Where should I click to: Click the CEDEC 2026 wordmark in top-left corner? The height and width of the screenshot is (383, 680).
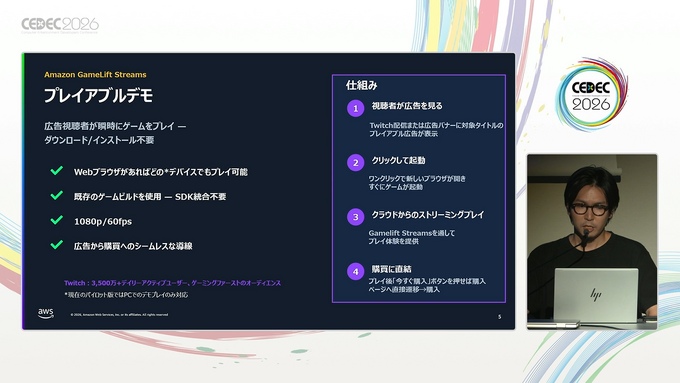pos(60,25)
